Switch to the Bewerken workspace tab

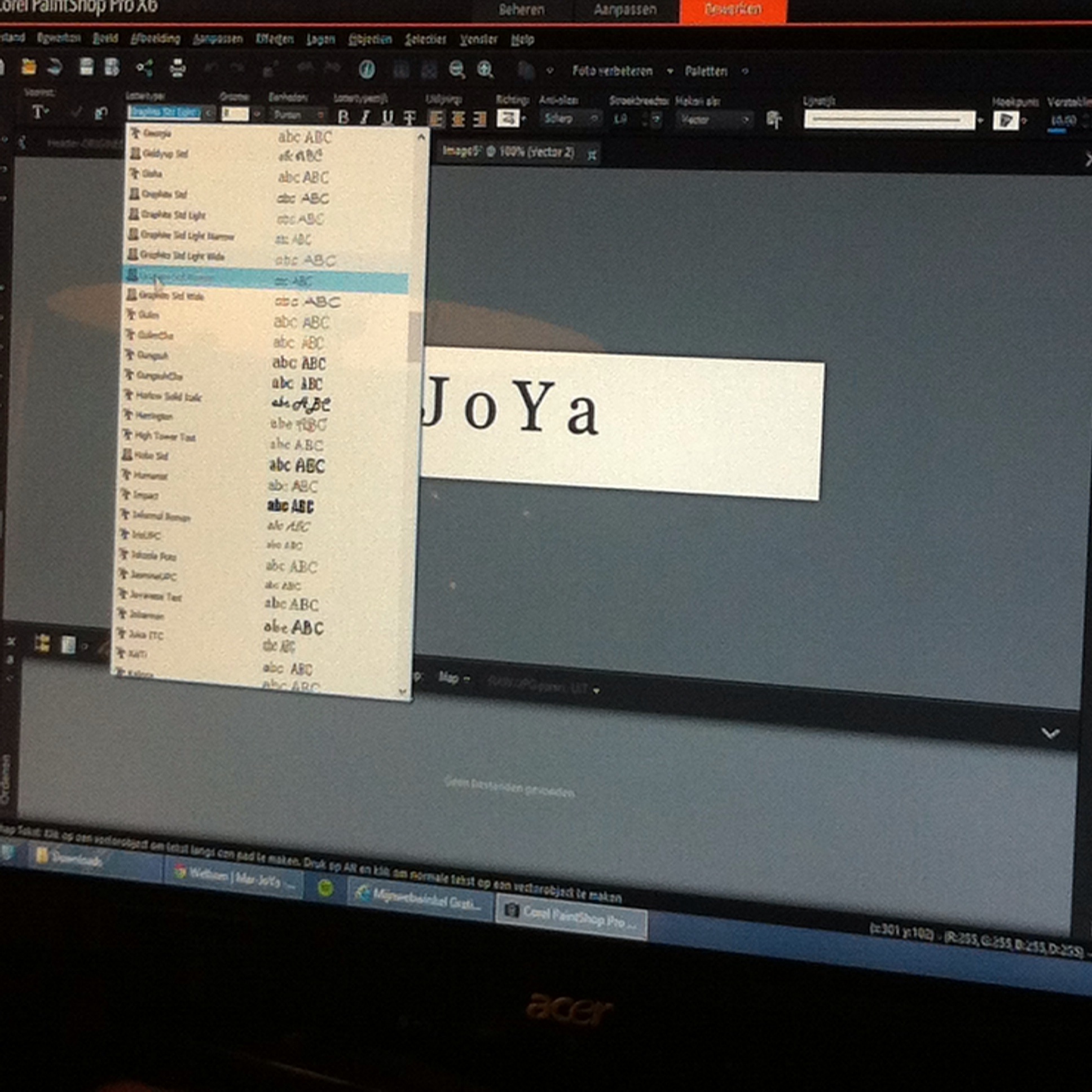[x=733, y=11]
